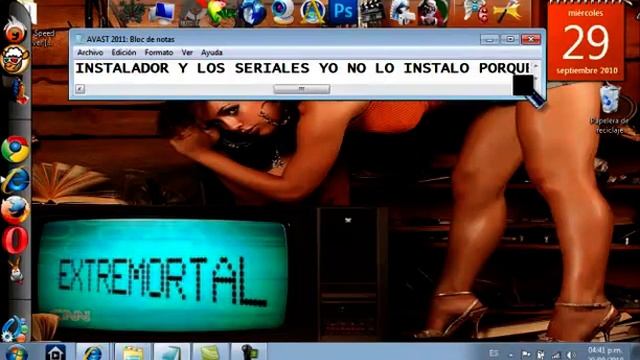Open Mozilla Firefox from the side dock
640x360 pixels.
tap(15, 210)
